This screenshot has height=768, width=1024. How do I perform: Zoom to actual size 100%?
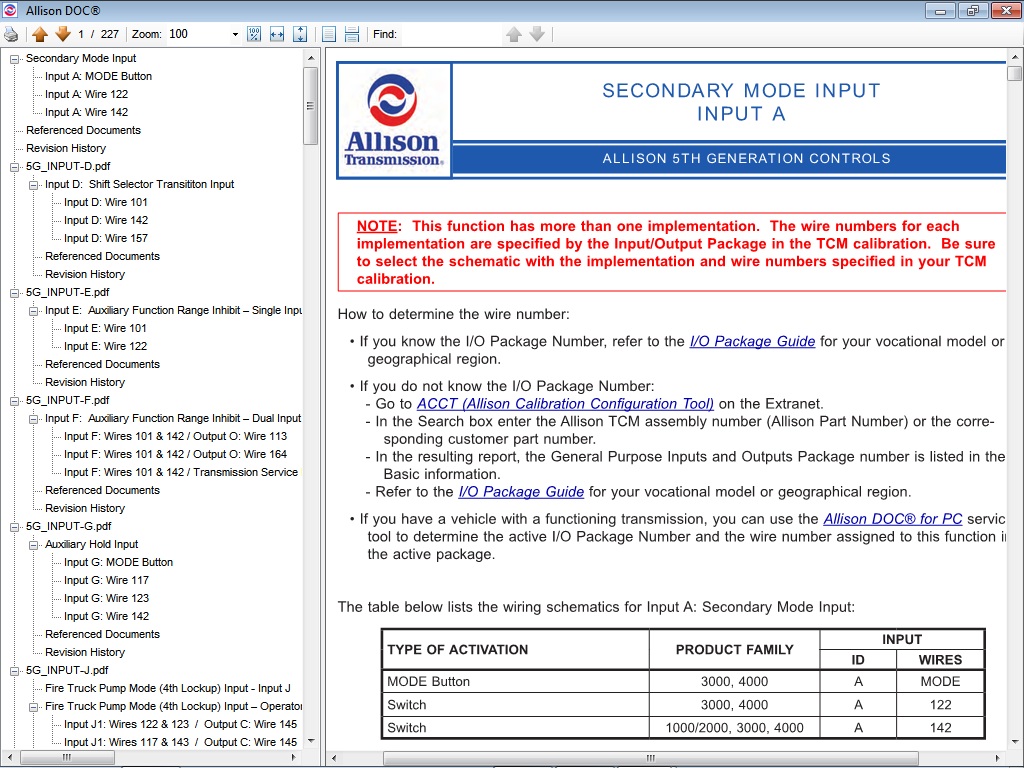(254, 33)
